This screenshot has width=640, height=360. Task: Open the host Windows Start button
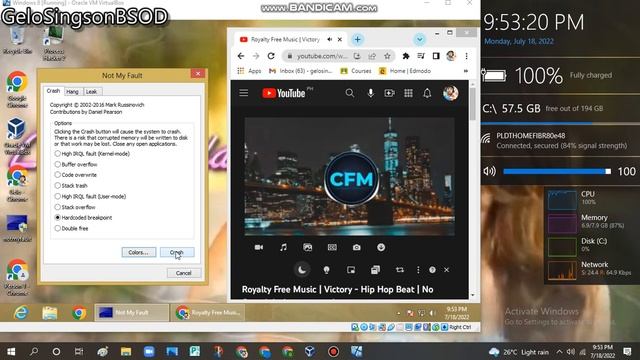11,351
